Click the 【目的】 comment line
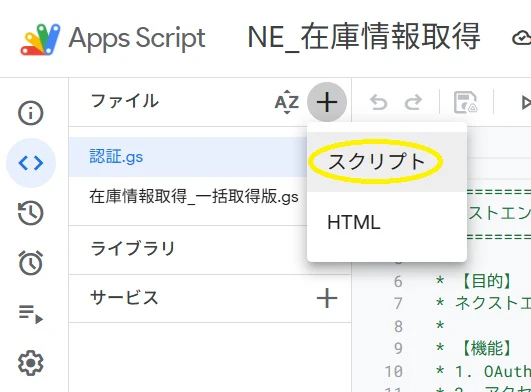The image size is (531, 392). coord(474,281)
